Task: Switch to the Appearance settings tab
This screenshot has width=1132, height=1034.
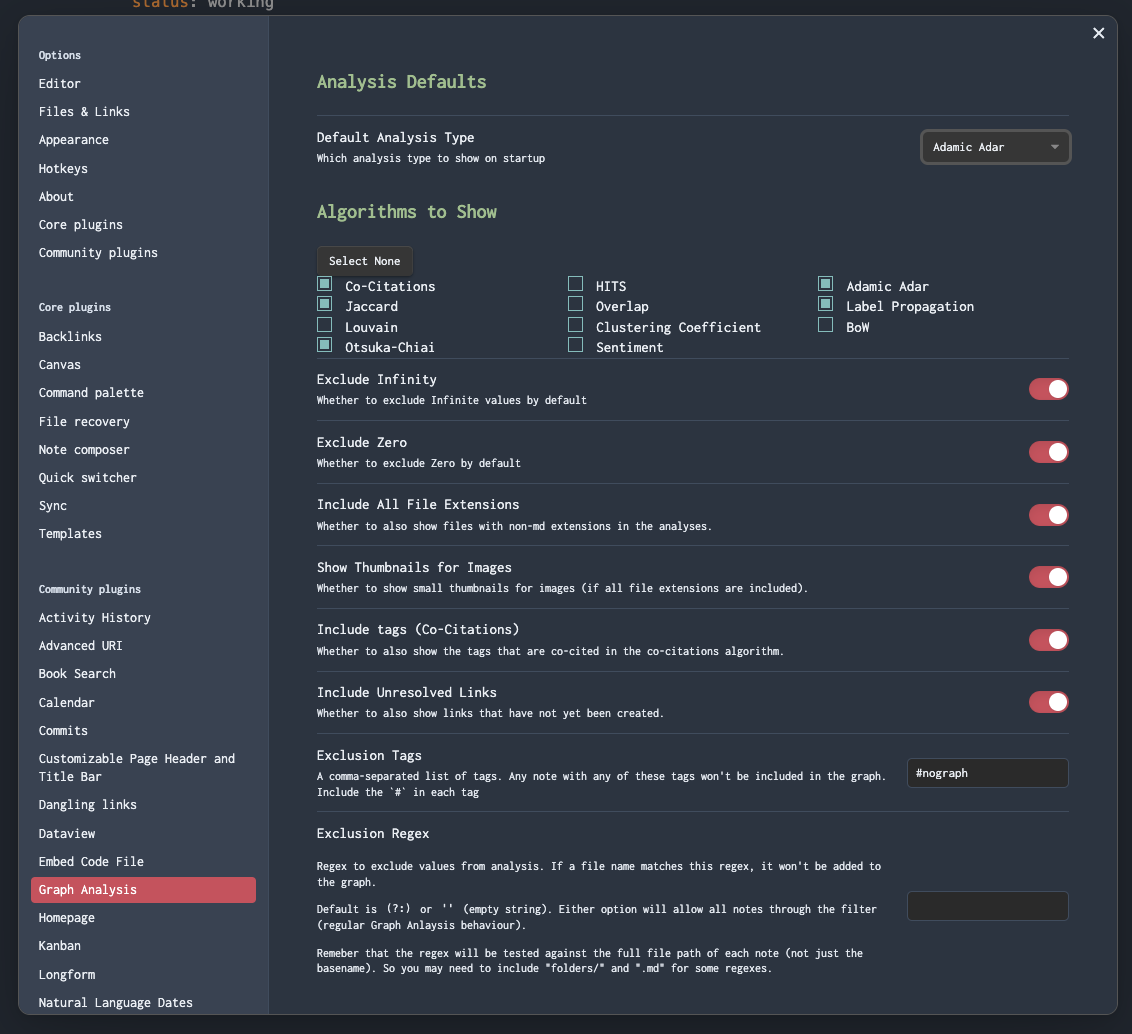Action: click(73, 139)
